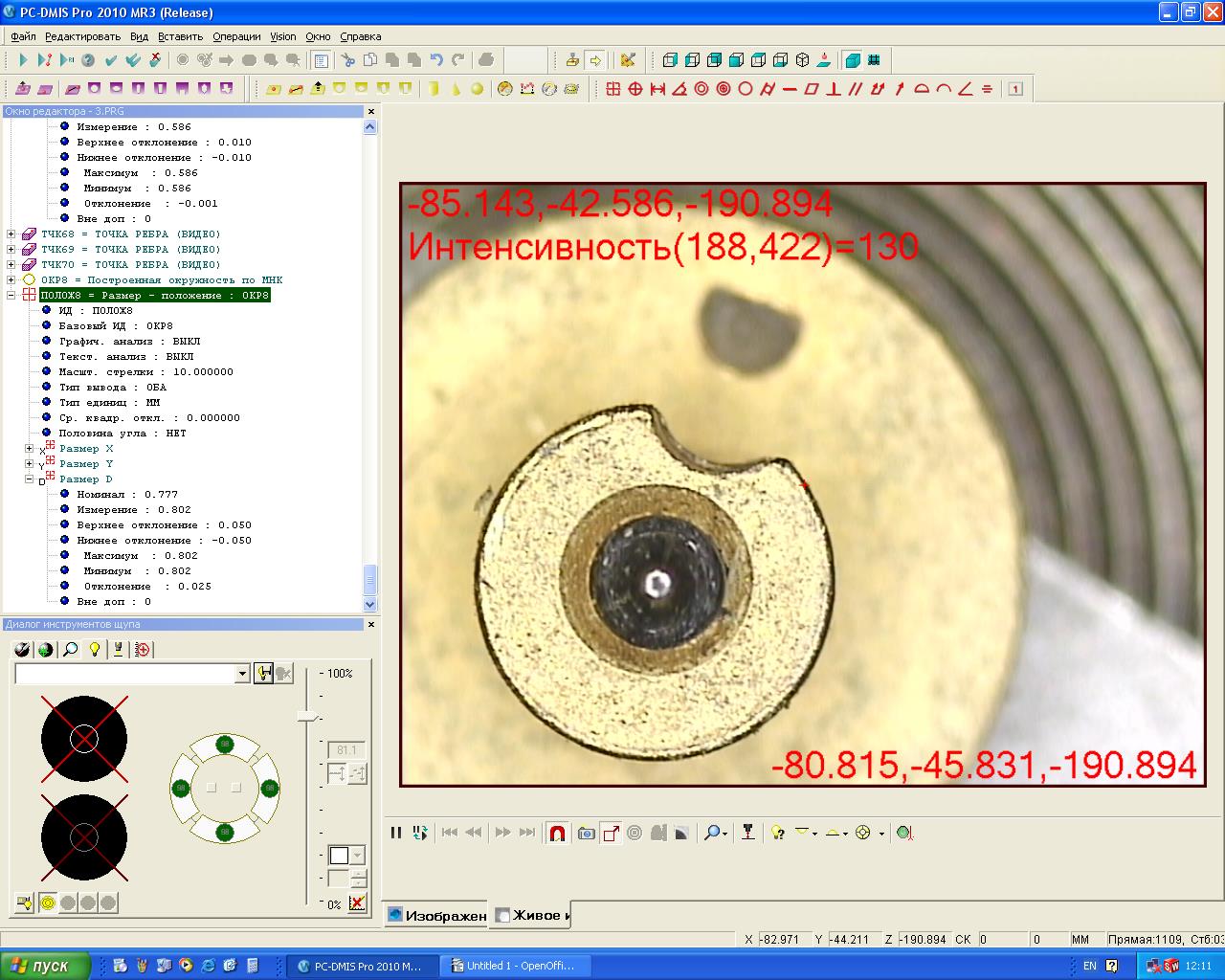Click the Undo arrow icon
This screenshot has height=980, width=1225.
(x=436, y=60)
